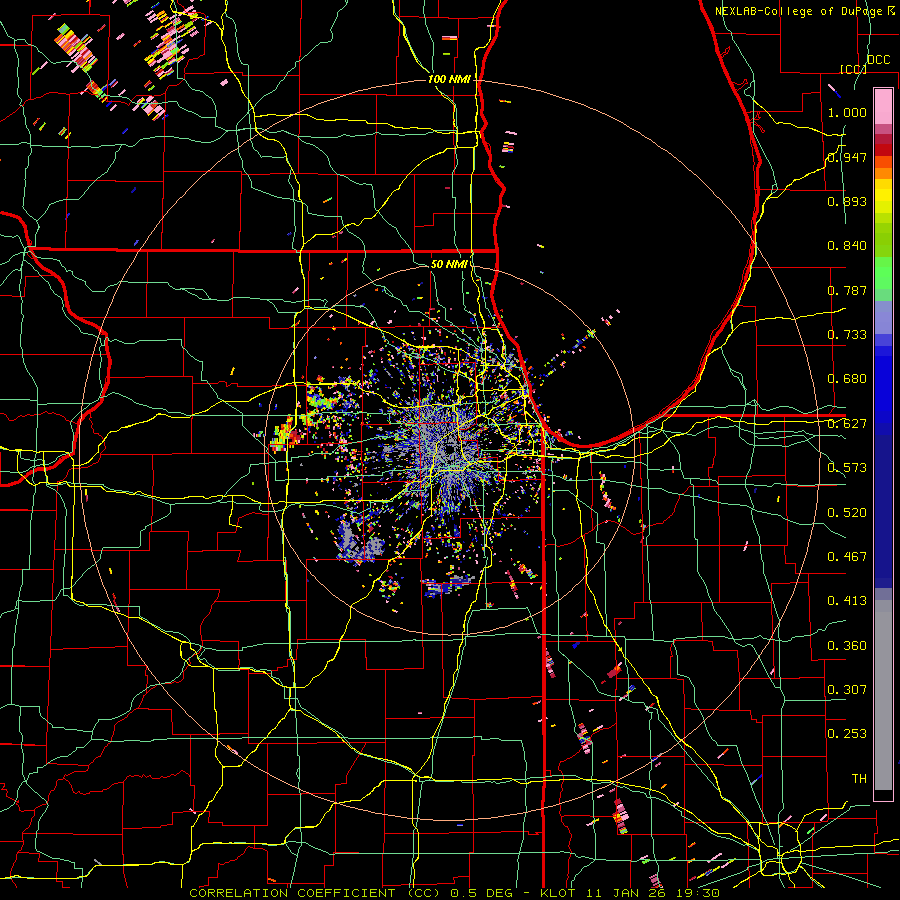Select the 0.627 scale value
The height and width of the screenshot is (900, 900).
coord(847,424)
